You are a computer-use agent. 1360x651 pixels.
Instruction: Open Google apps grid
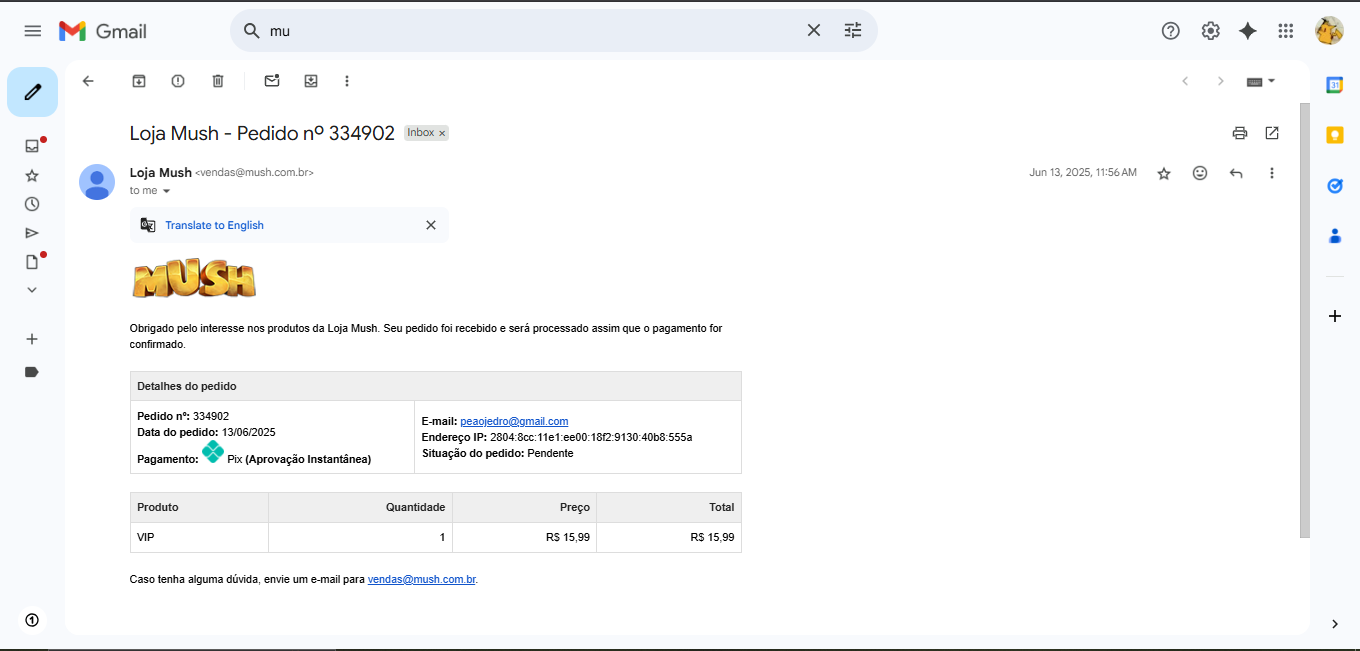(1286, 31)
